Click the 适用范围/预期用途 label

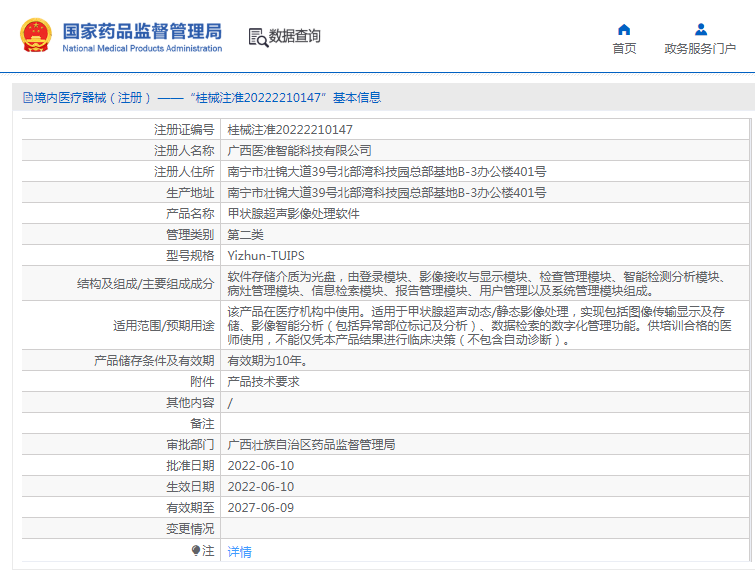tap(164, 325)
